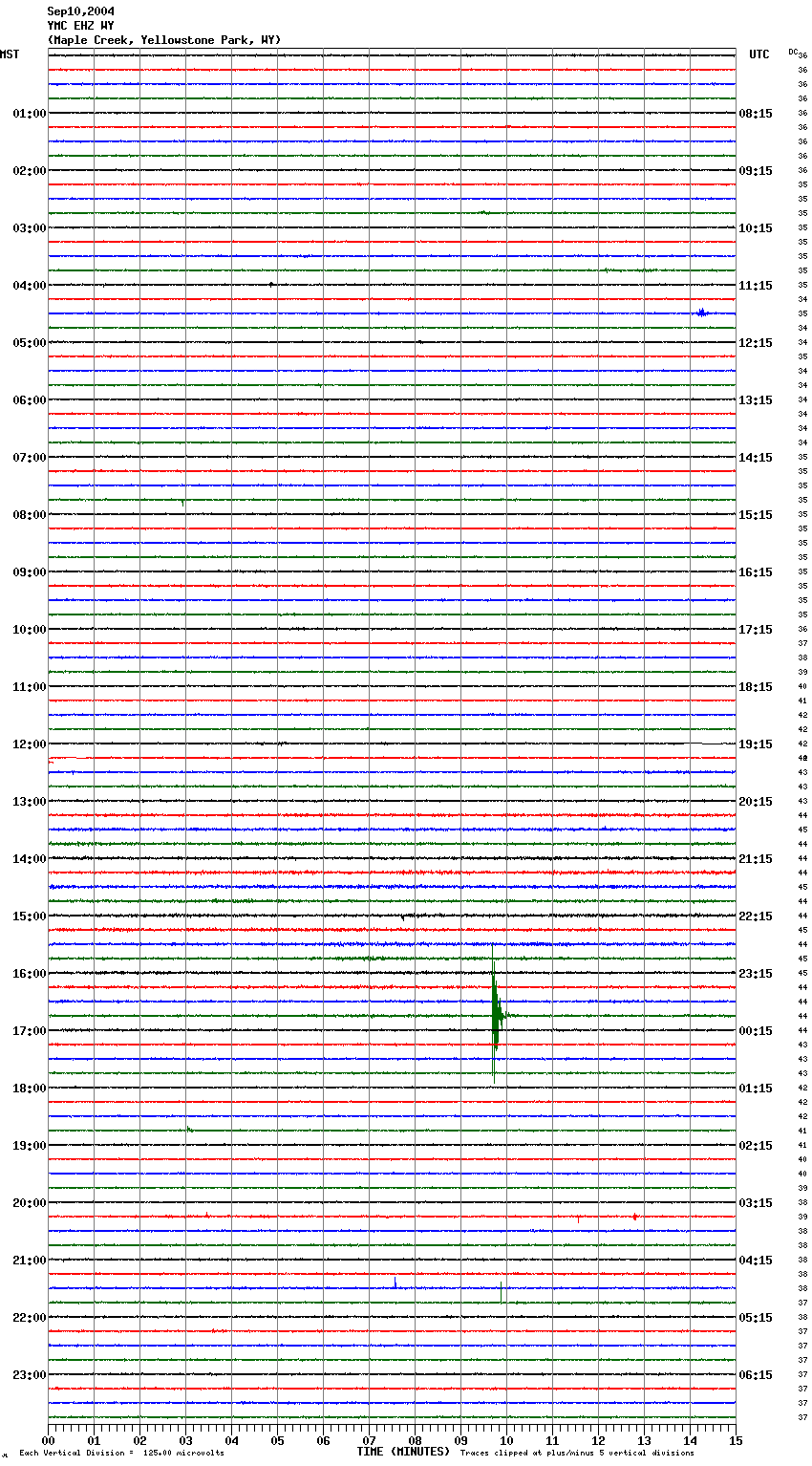Image resolution: width=812 pixels, height=1466 pixels.
Task: Click the 04:15 UTC time label
Action: [756, 1261]
